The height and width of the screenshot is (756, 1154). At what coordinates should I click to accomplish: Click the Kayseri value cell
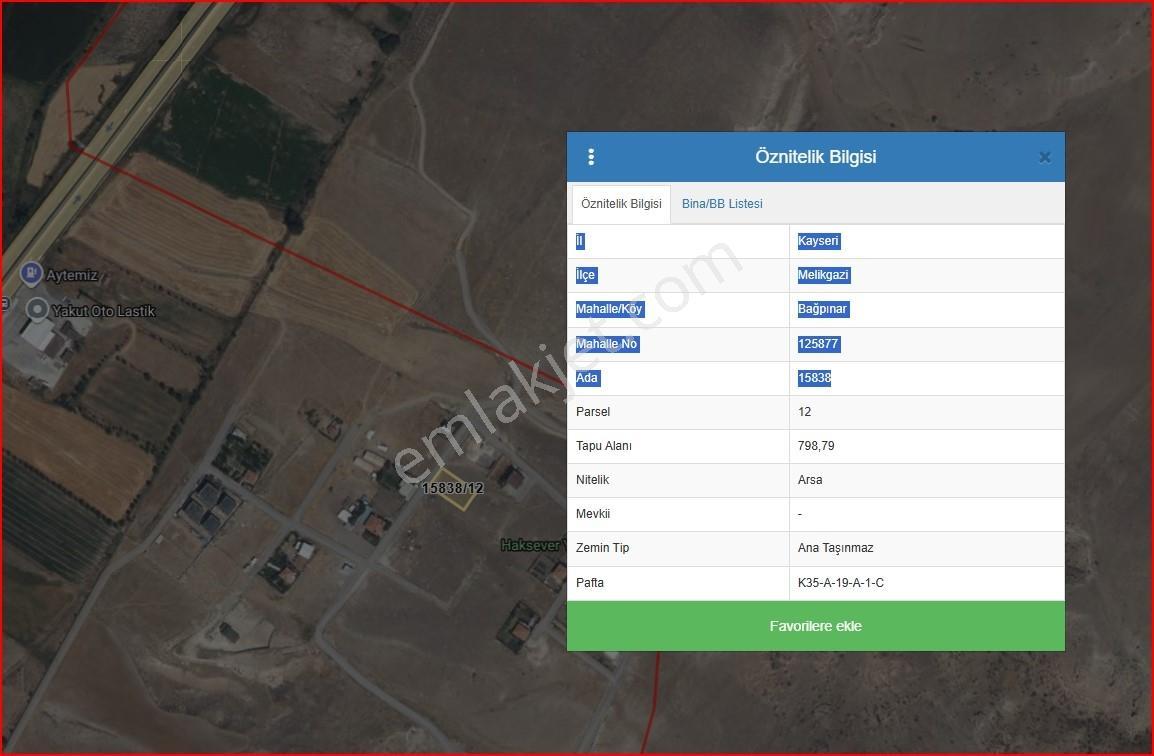(818, 241)
